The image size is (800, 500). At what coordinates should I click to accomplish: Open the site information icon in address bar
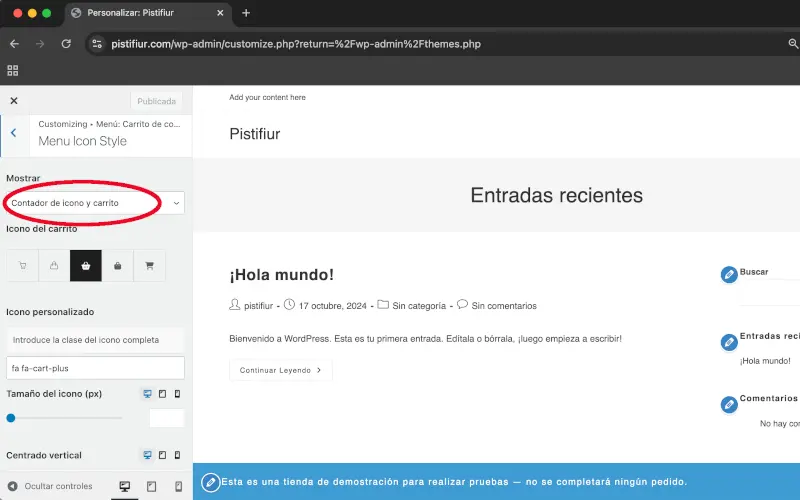pos(97,44)
